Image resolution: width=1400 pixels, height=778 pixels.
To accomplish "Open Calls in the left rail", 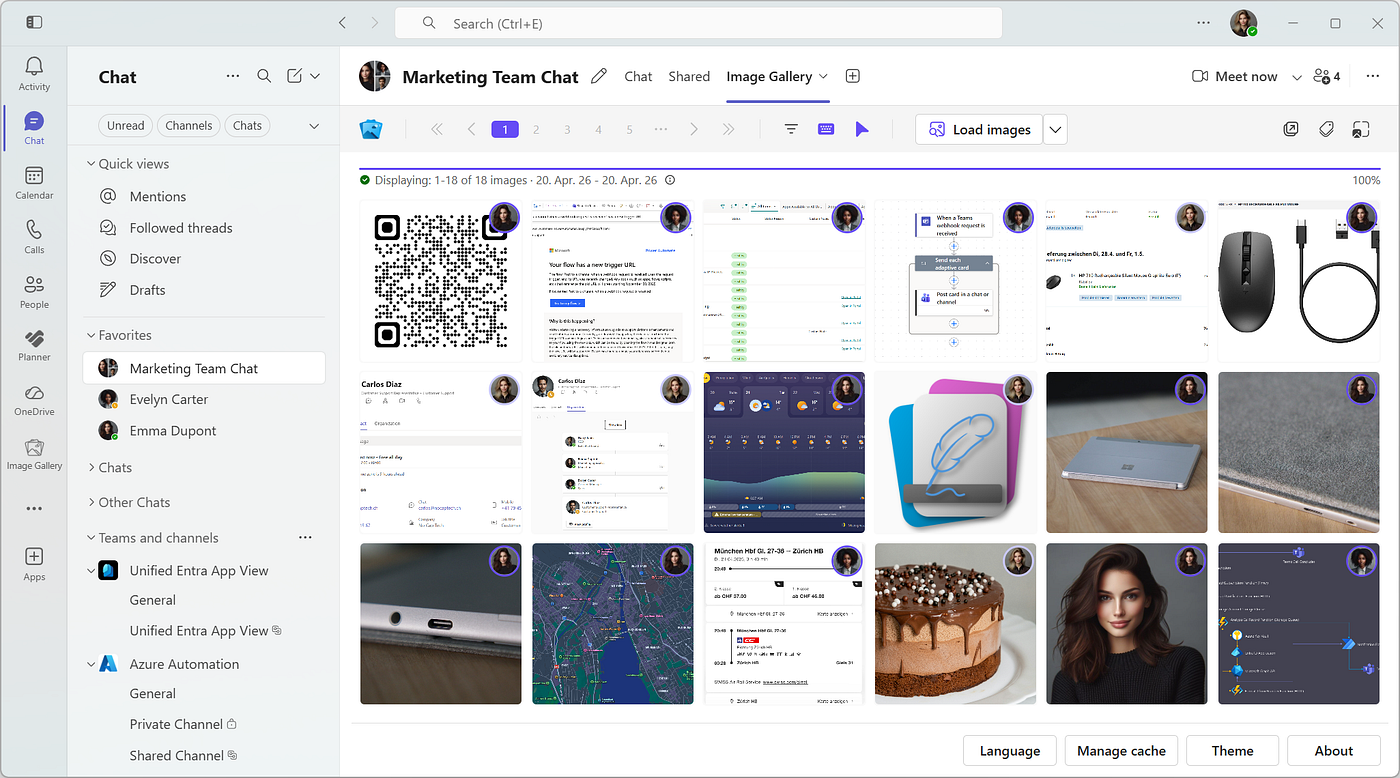I will tap(34, 237).
